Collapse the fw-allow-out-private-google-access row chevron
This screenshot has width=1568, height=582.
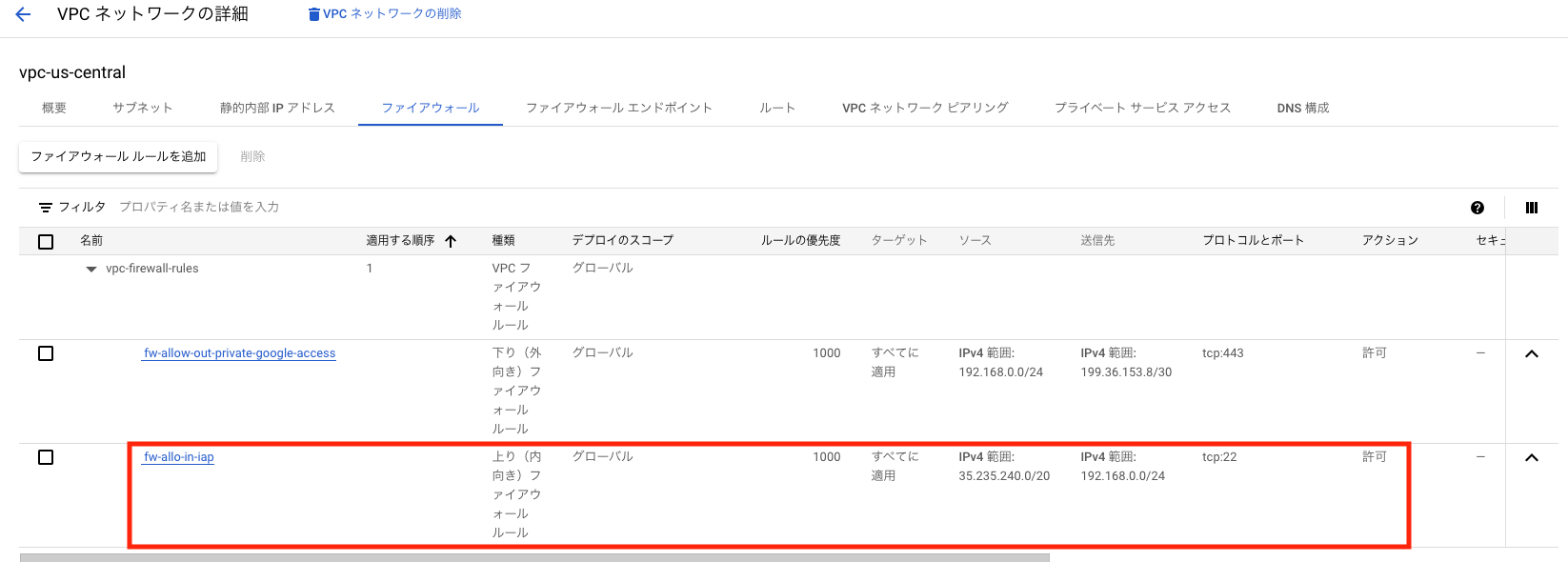[x=1532, y=353]
